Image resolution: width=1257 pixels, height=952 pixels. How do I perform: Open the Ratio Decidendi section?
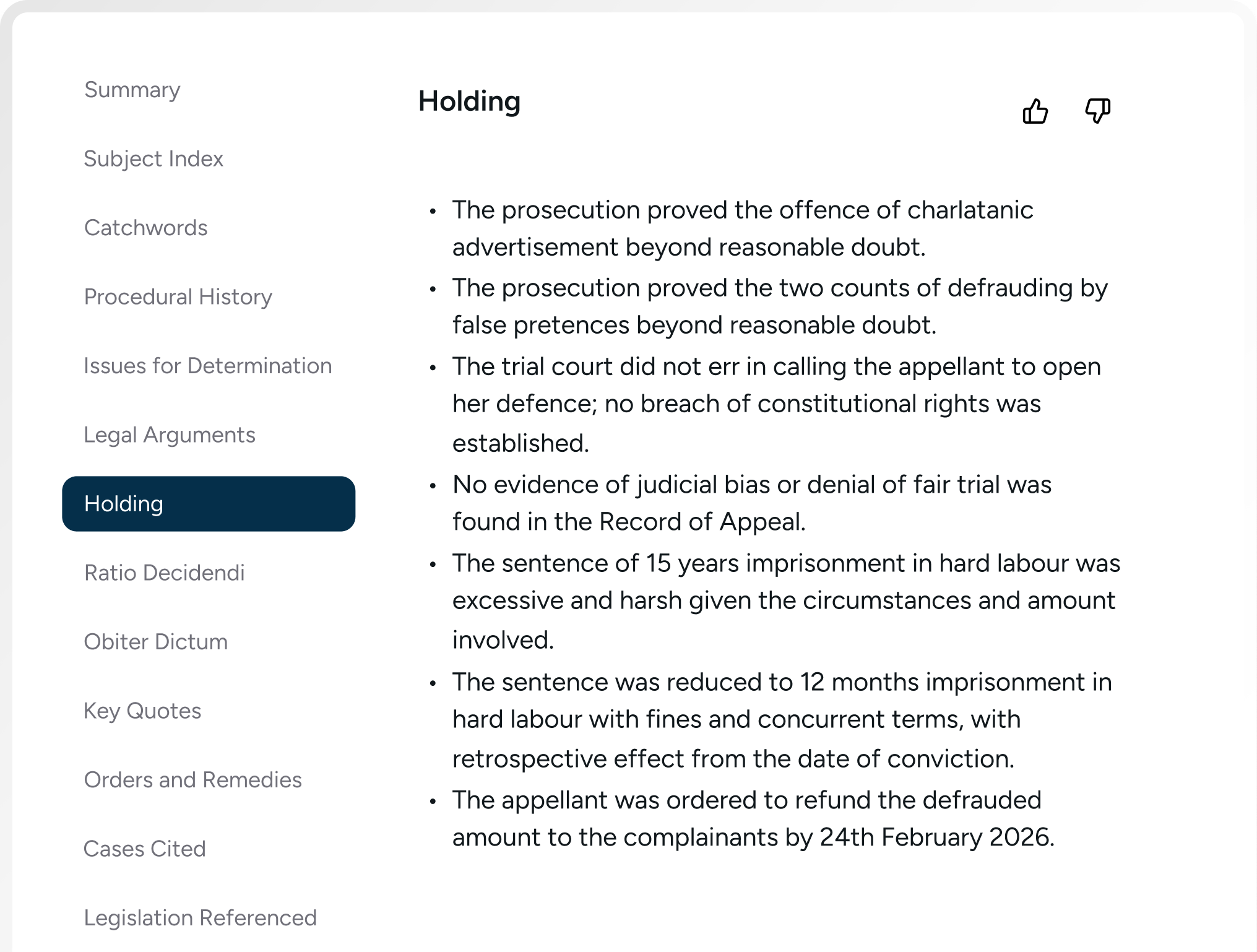165,573
